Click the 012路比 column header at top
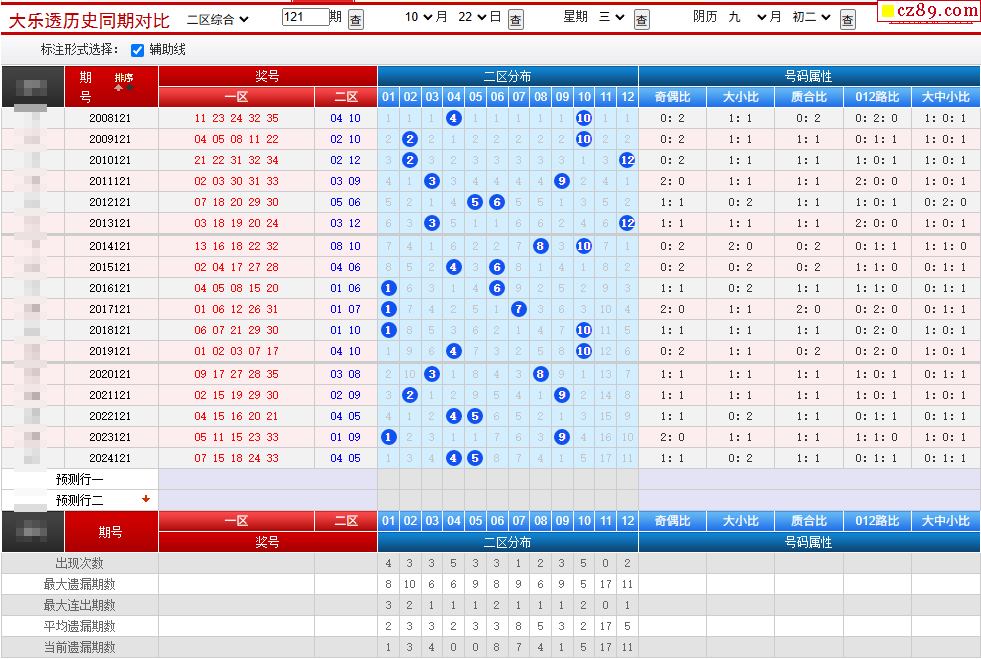981x659 pixels. tap(877, 97)
